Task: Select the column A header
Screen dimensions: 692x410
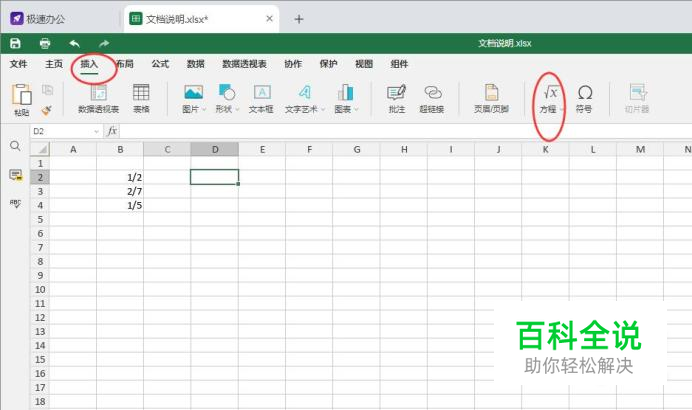Action: coord(73,150)
